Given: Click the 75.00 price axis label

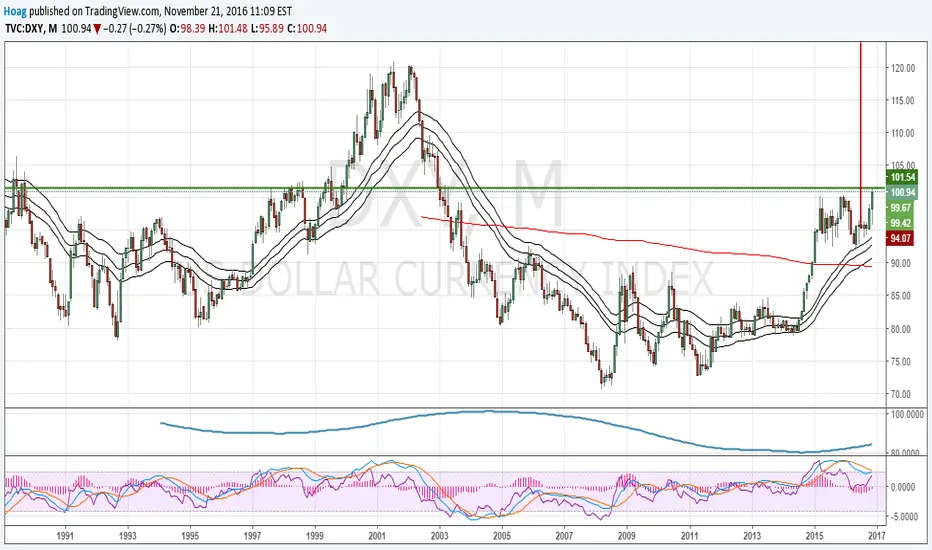Looking at the screenshot, I should (901, 362).
